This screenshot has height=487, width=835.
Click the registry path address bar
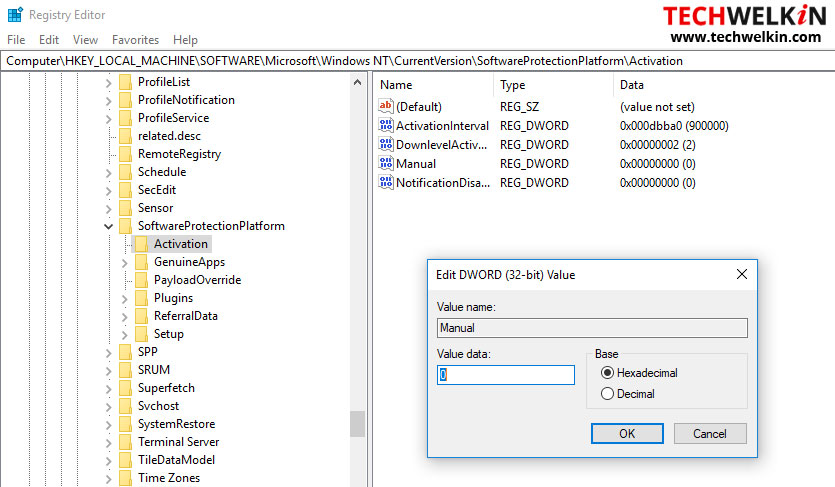418,61
